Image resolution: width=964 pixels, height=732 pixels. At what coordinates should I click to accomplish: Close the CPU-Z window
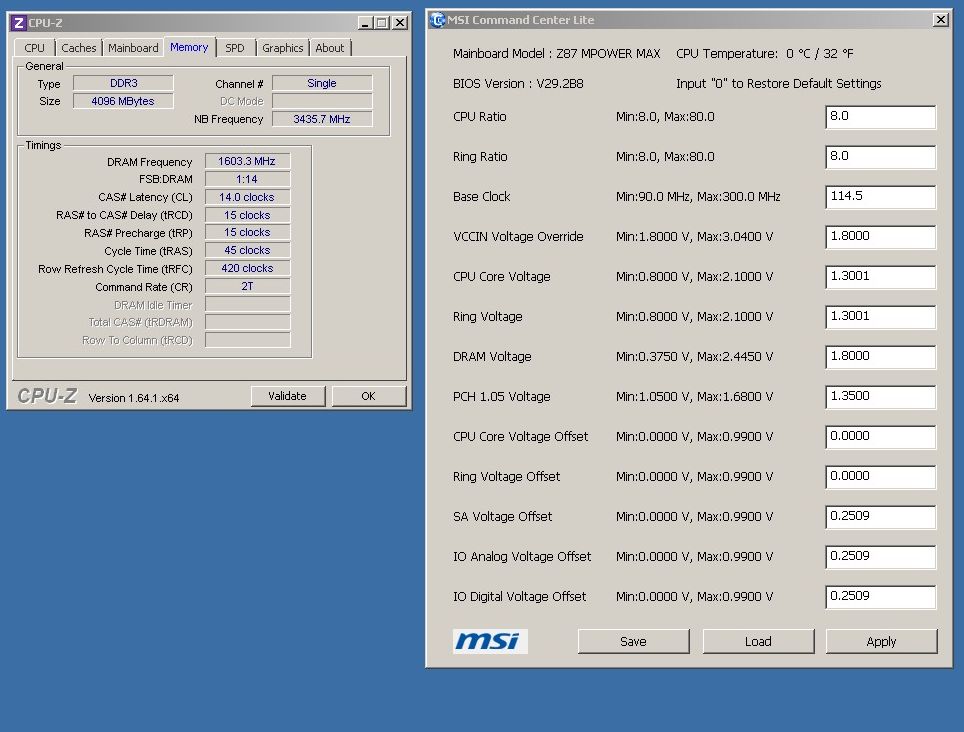[x=399, y=23]
